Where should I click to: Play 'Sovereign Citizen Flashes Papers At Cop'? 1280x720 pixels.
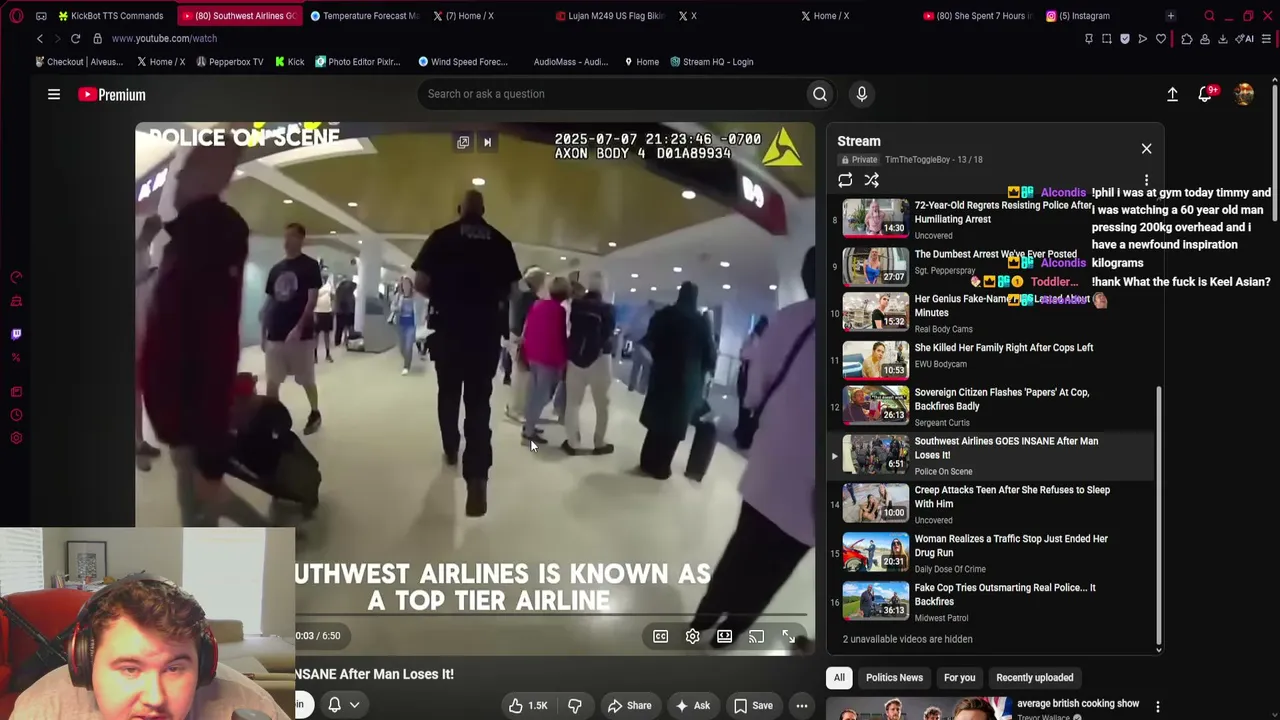[990, 406]
